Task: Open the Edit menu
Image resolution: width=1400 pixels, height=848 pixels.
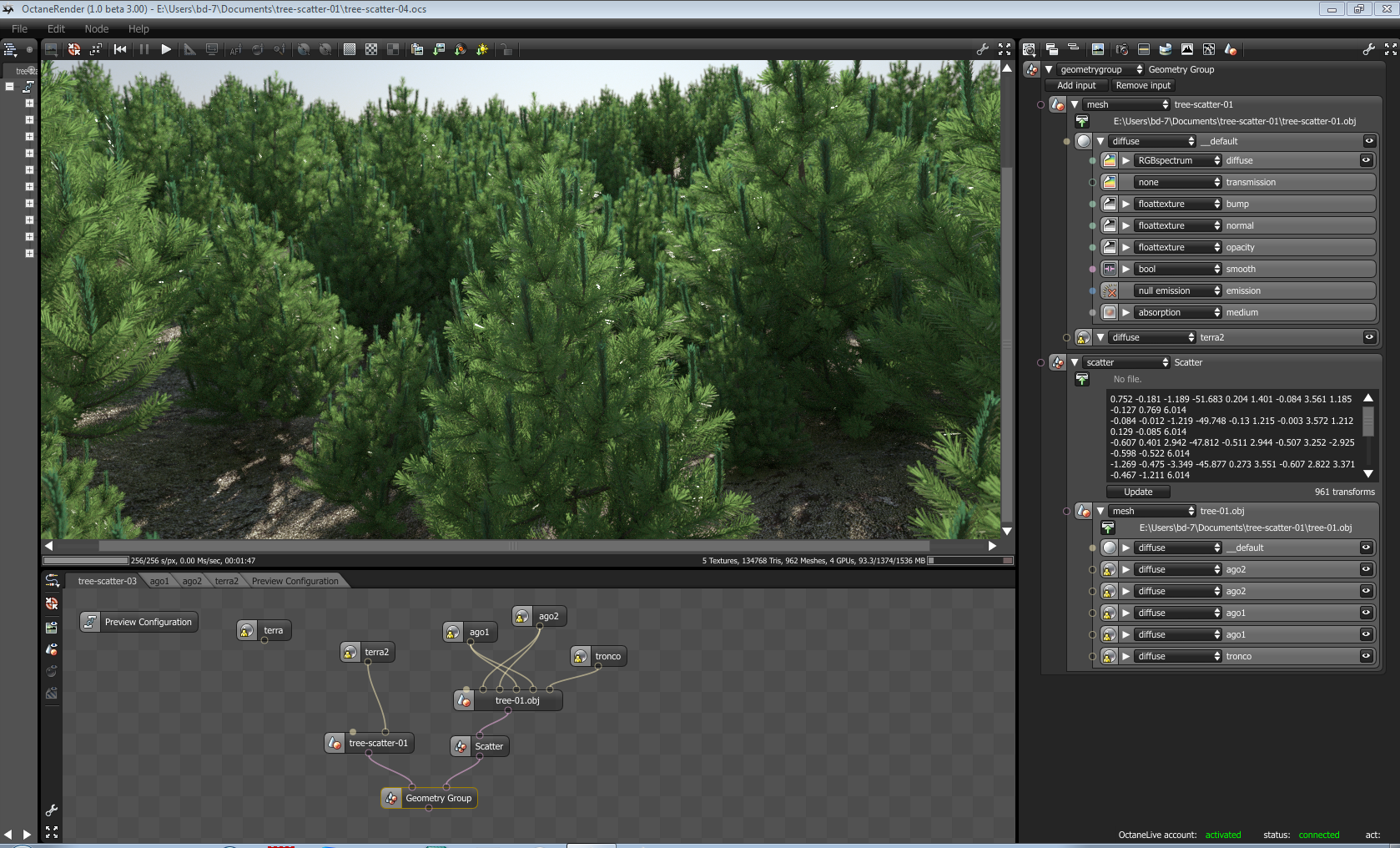Action: 57,28
